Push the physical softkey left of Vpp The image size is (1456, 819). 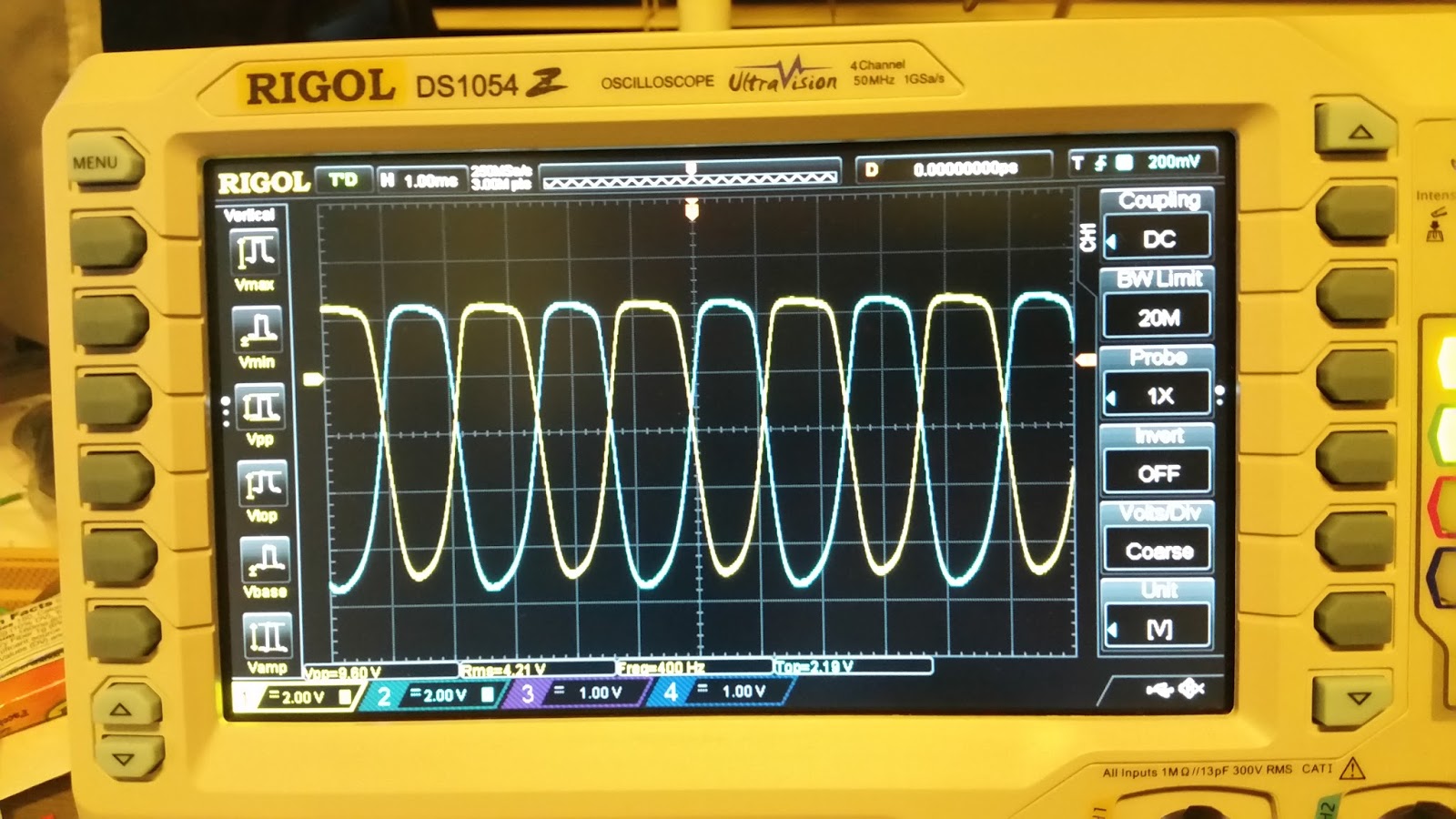click(x=114, y=400)
